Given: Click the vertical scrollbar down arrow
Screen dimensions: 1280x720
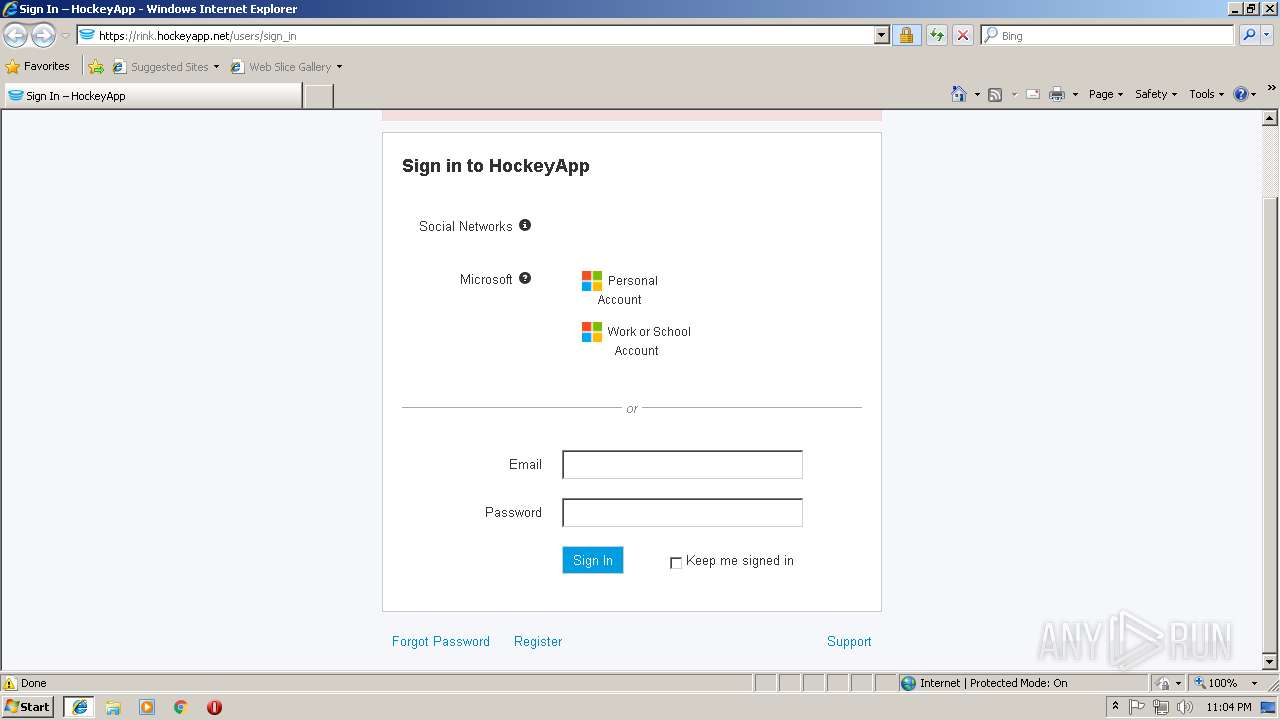Looking at the screenshot, I should click(x=1270, y=662).
